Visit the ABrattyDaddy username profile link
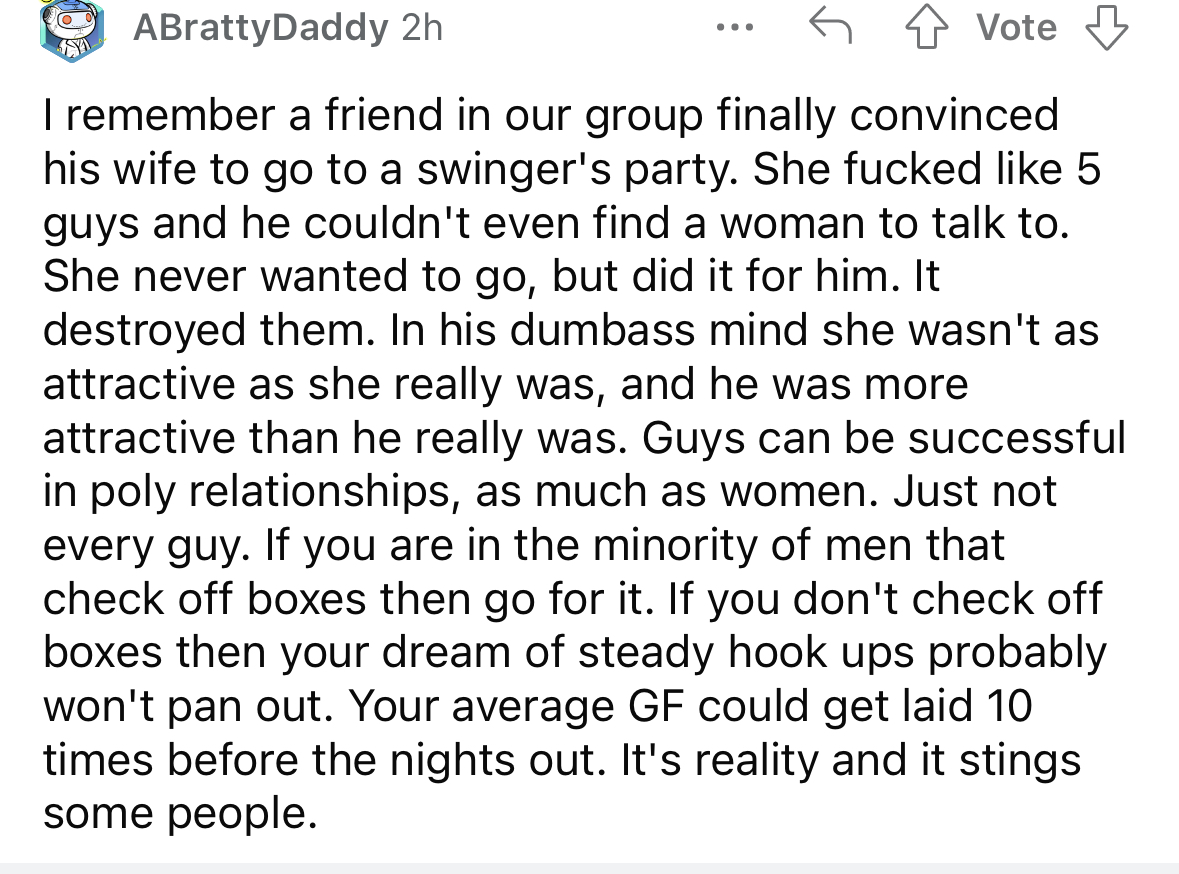This screenshot has width=1179, height=874. [x=261, y=28]
